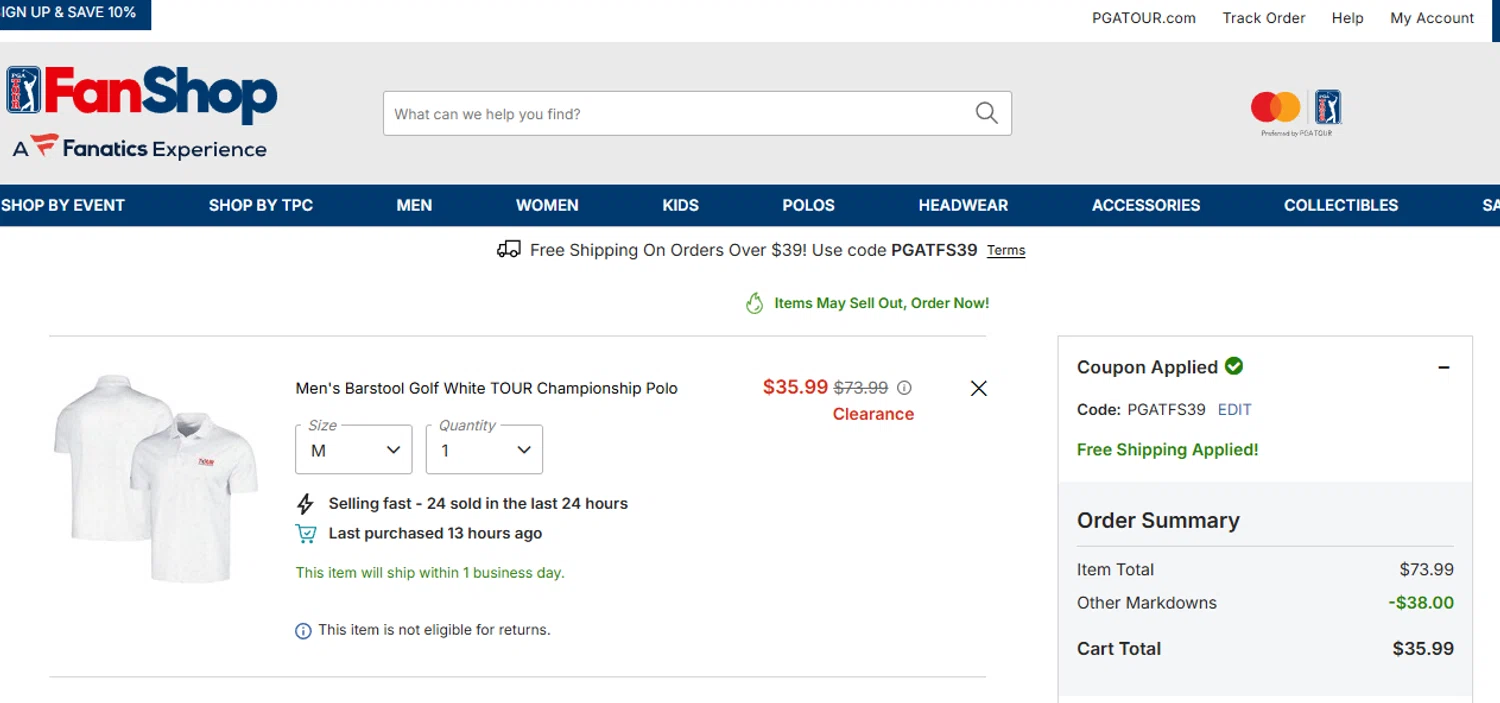Click the Sign Up & Save 10% banner
Screen dimensions: 1500x703
coord(75,13)
